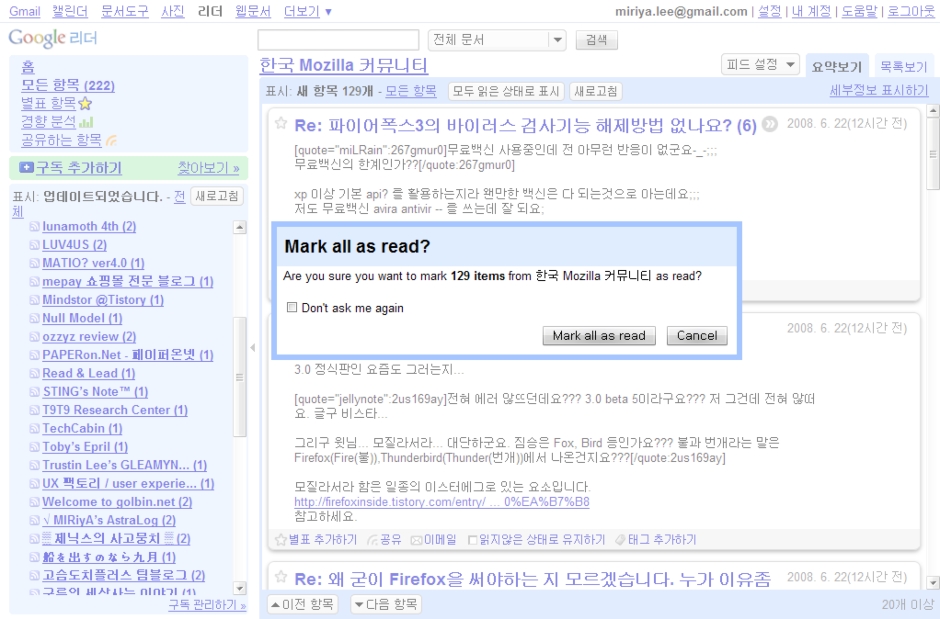Click the feed icon next to Read & Lead
The height and width of the screenshot is (619, 940).
[x=35, y=373]
